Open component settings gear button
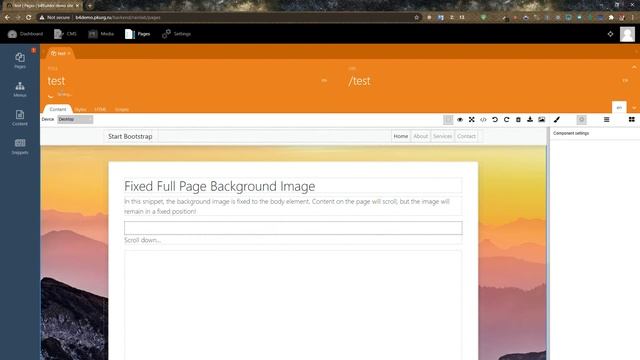The image size is (640, 360). tap(582, 120)
